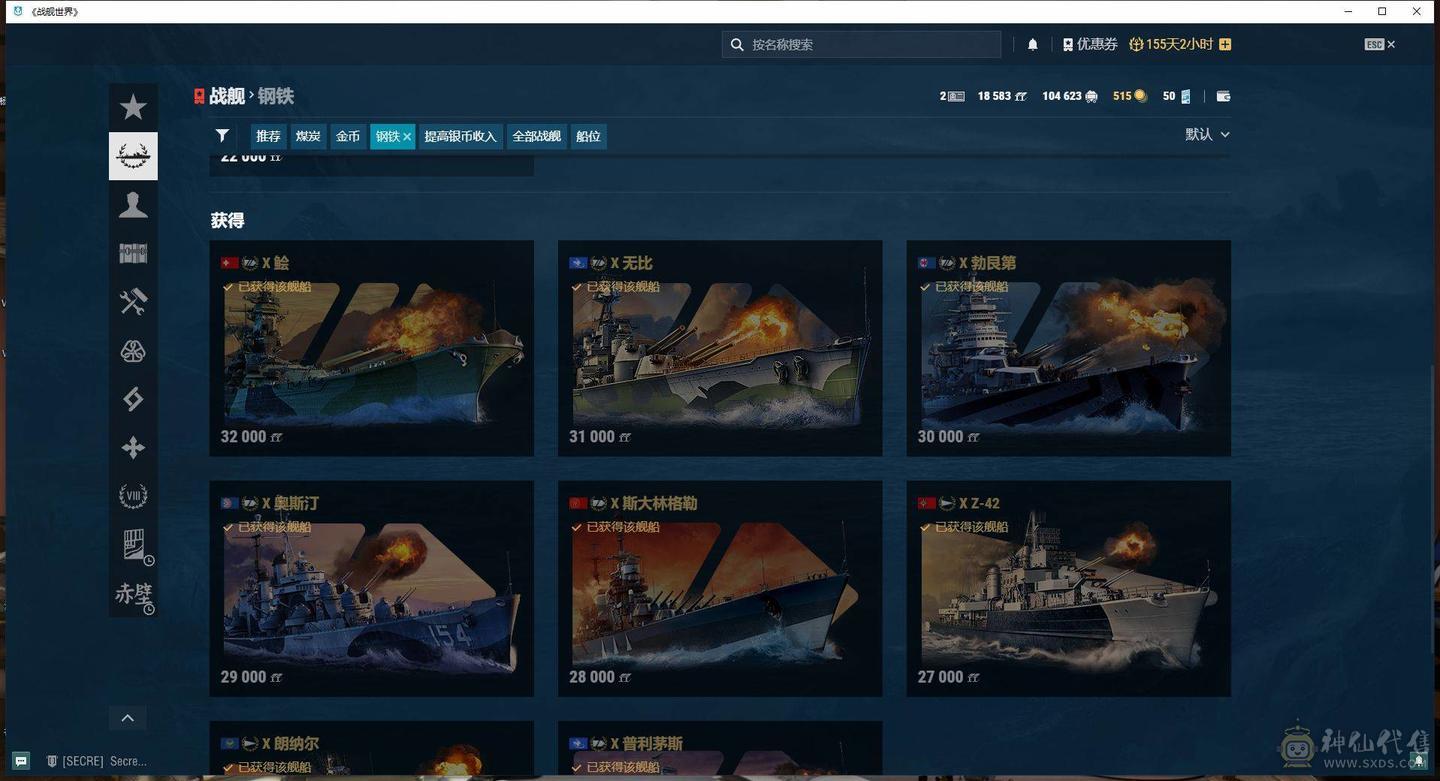The height and width of the screenshot is (781, 1440).
Task: Remove the 钢铁 filter with its X
Action: 407,137
